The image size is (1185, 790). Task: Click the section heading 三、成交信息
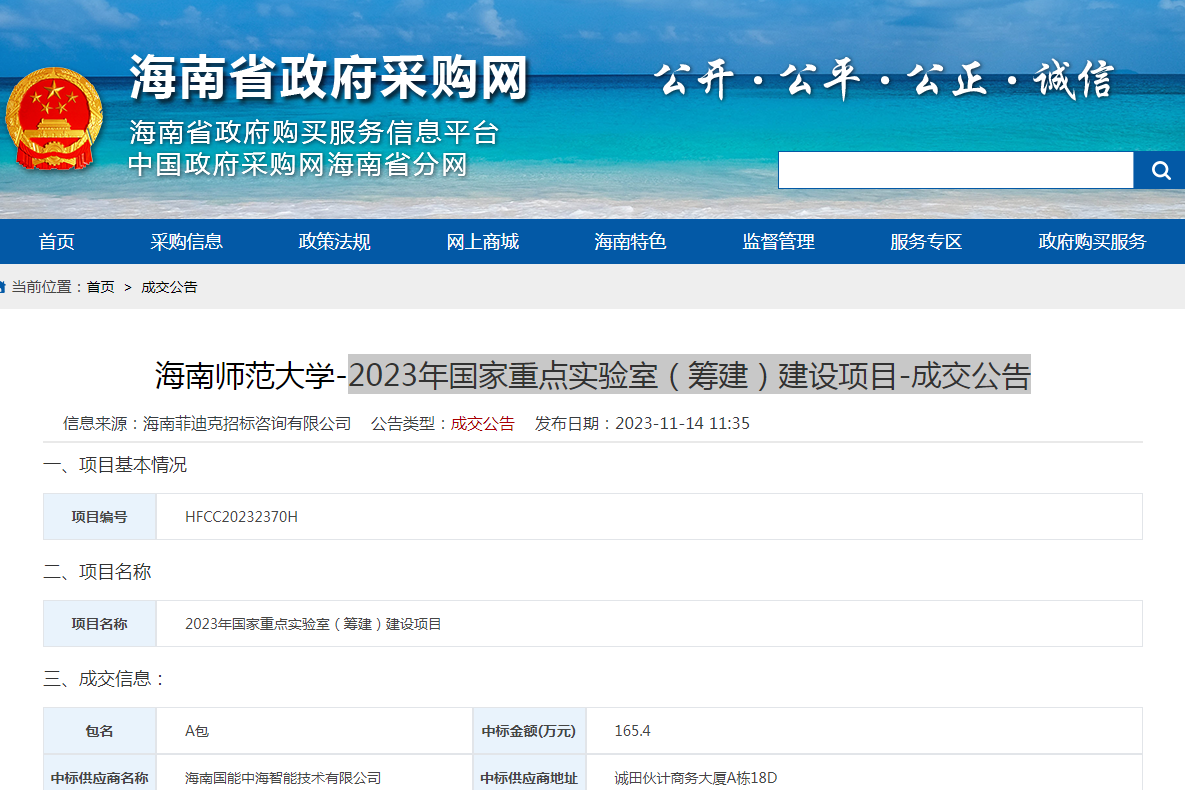pos(104,679)
